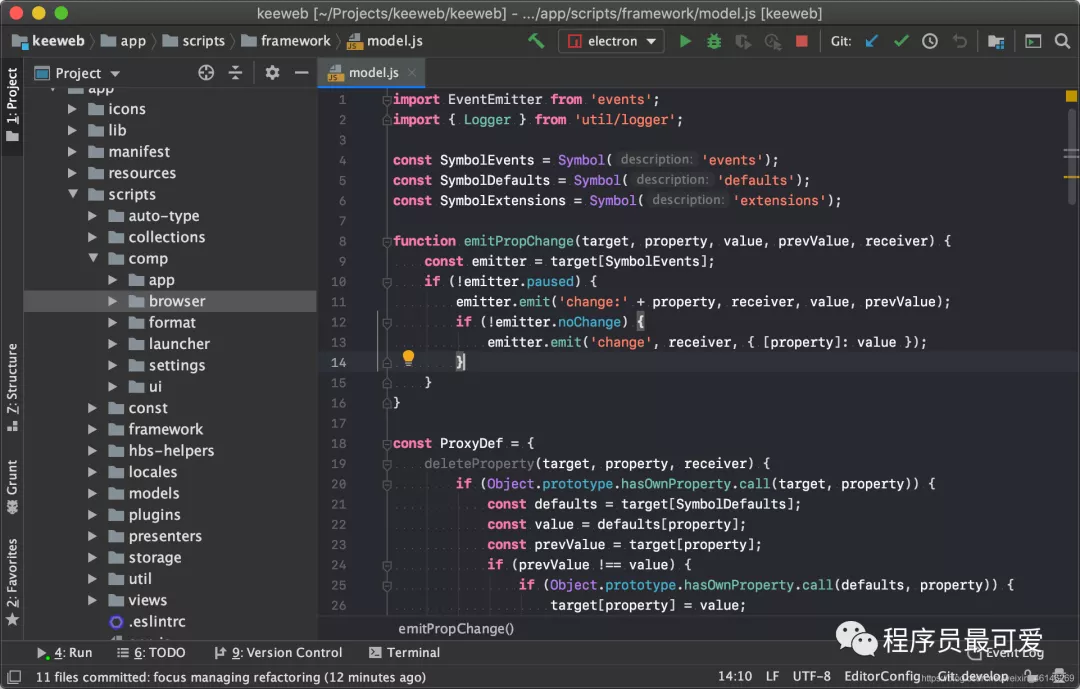Collapse the comp folder

click(x=93, y=258)
